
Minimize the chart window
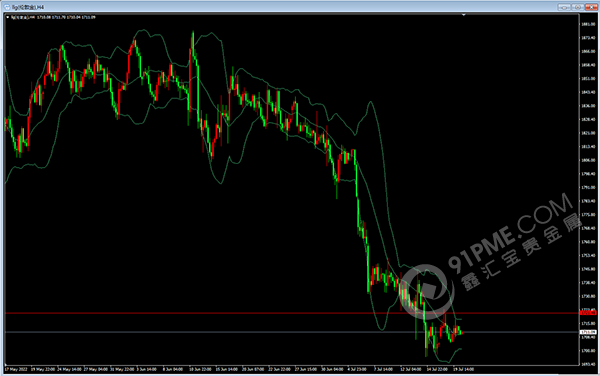[x=564, y=7]
